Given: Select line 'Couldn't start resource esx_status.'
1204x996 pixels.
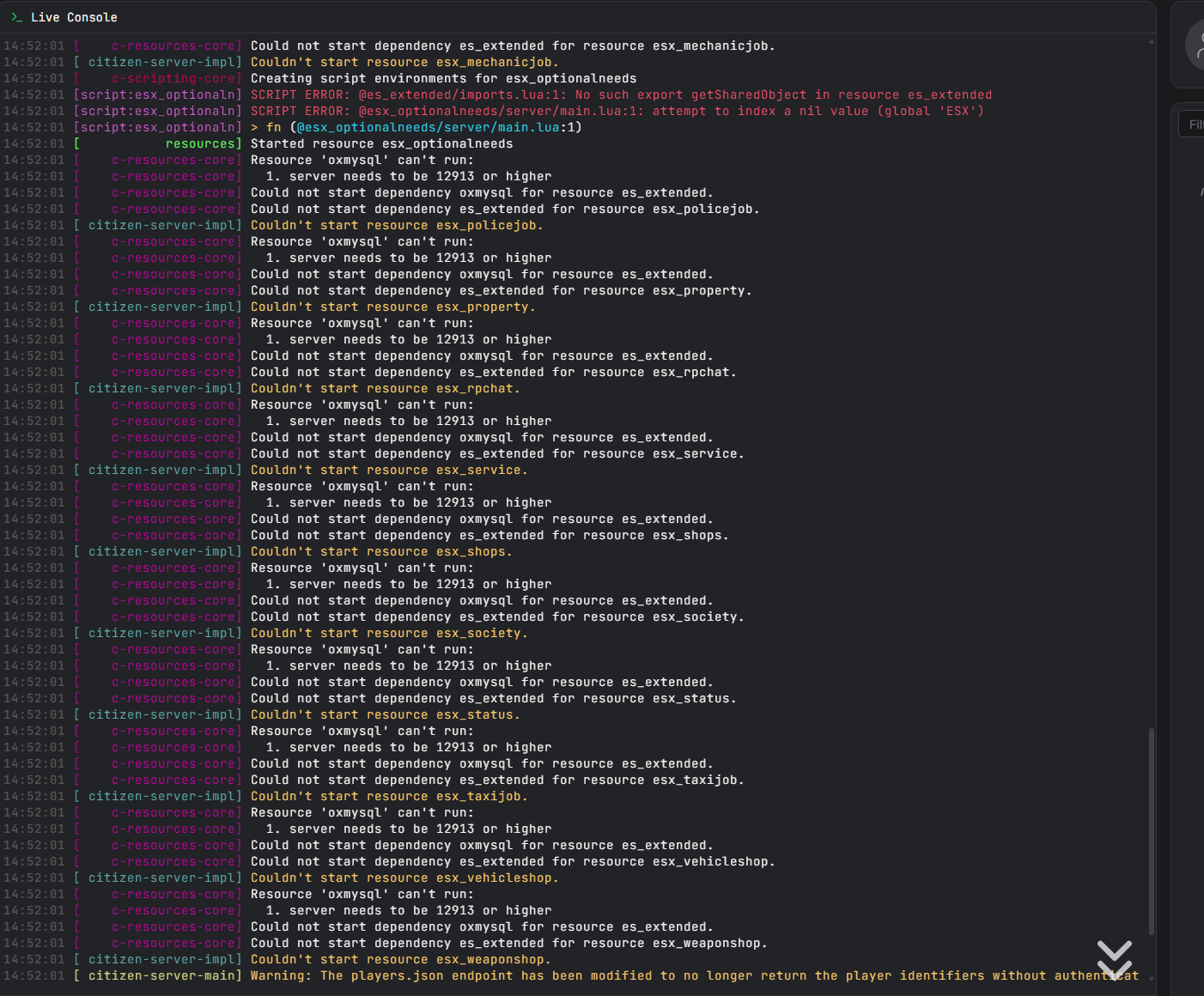Looking at the screenshot, I should [x=385, y=714].
